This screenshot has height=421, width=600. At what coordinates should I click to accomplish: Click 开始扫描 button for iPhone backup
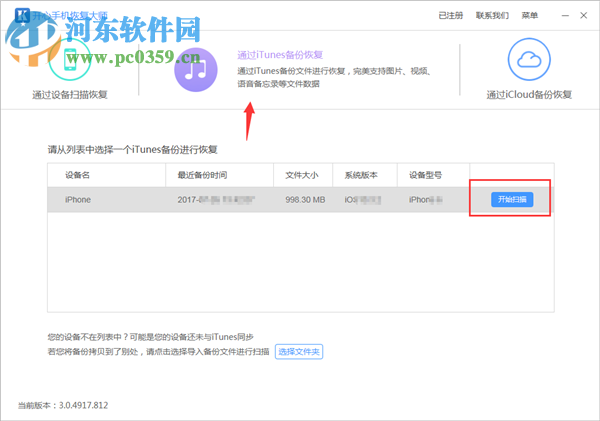pyautogui.click(x=512, y=199)
